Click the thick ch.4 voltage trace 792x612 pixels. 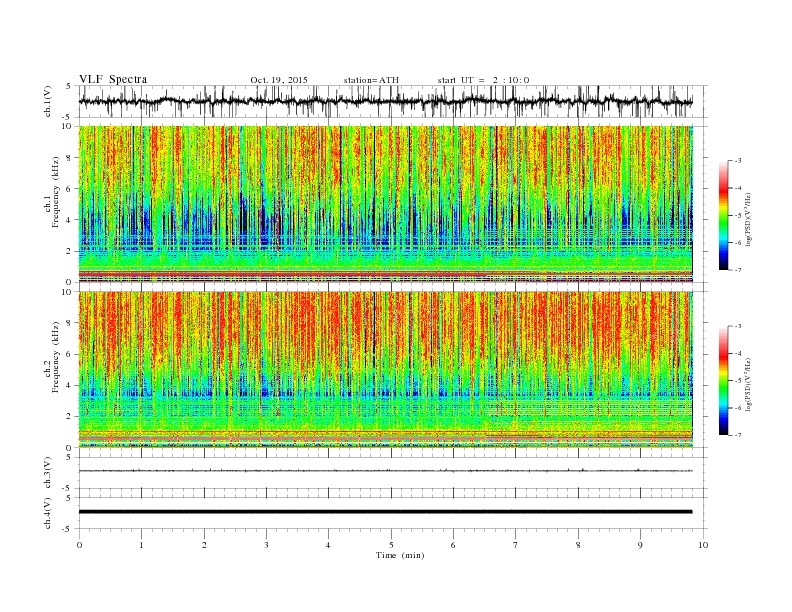click(385, 512)
